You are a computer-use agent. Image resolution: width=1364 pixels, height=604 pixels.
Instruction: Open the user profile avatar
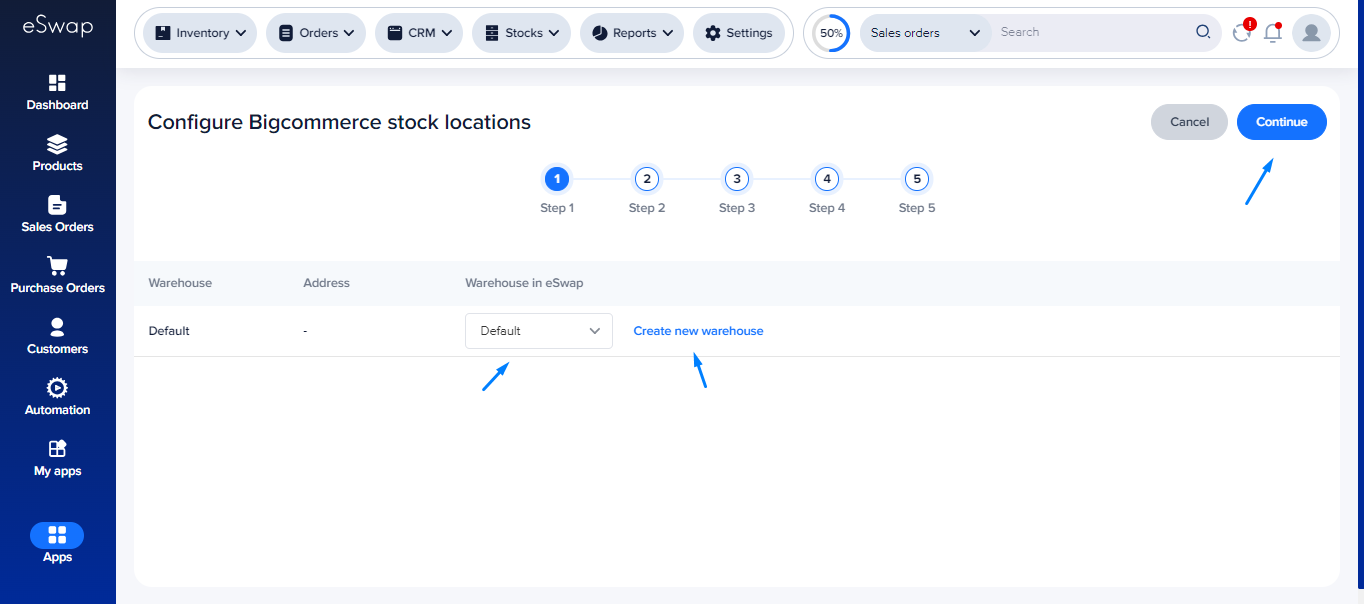(x=1310, y=33)
